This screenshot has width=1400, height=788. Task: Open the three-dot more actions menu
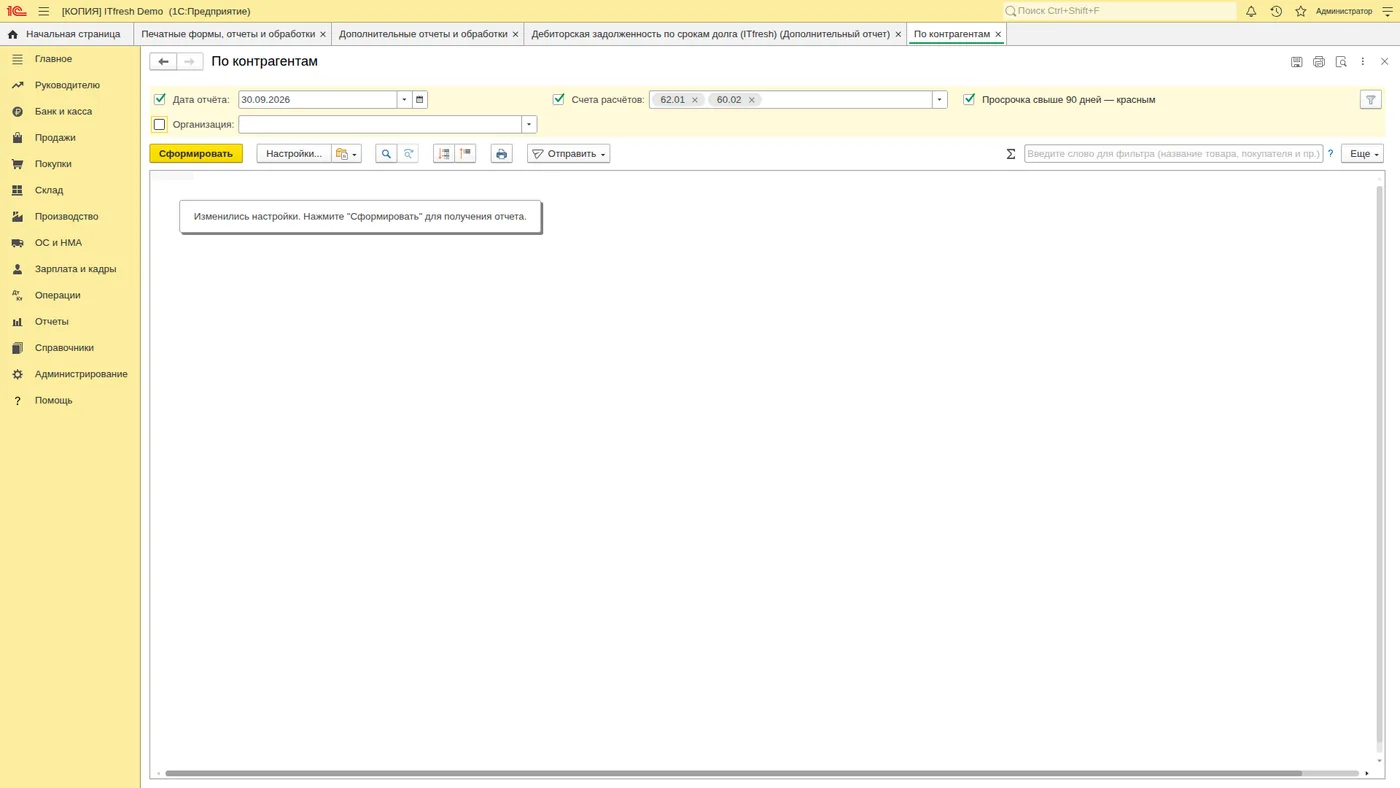(x=1362, y=62)
